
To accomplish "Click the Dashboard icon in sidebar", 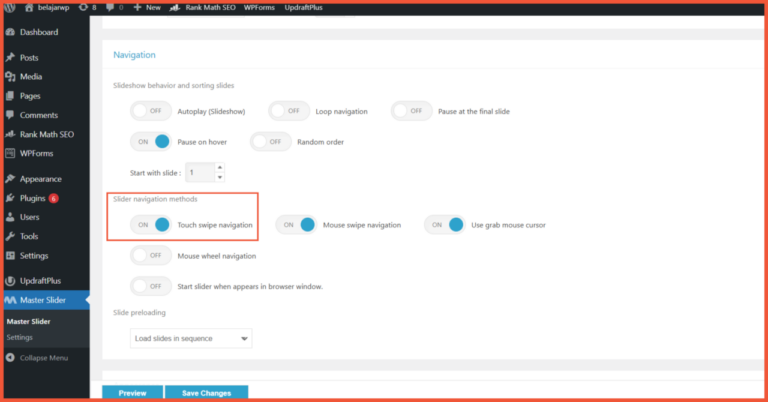I will [9, 32].
